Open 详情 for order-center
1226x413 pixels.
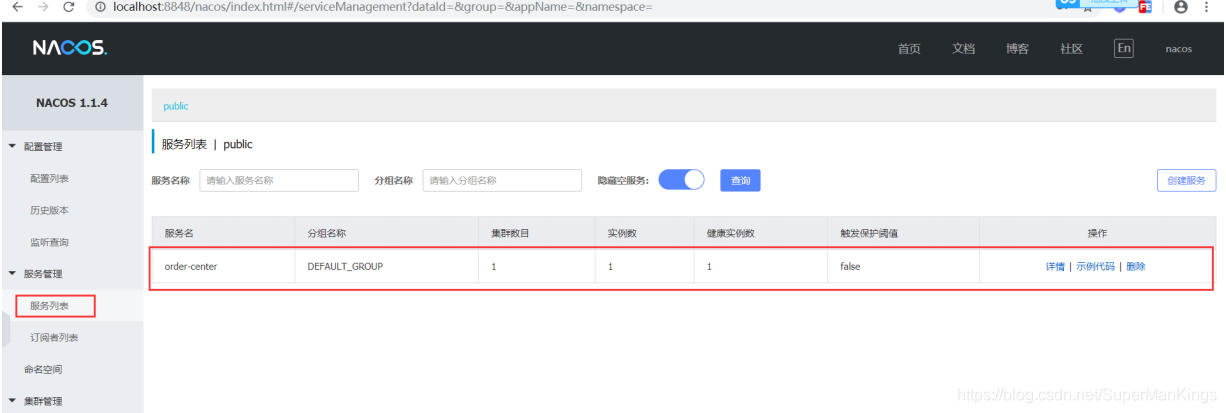tap(1055, 267)
